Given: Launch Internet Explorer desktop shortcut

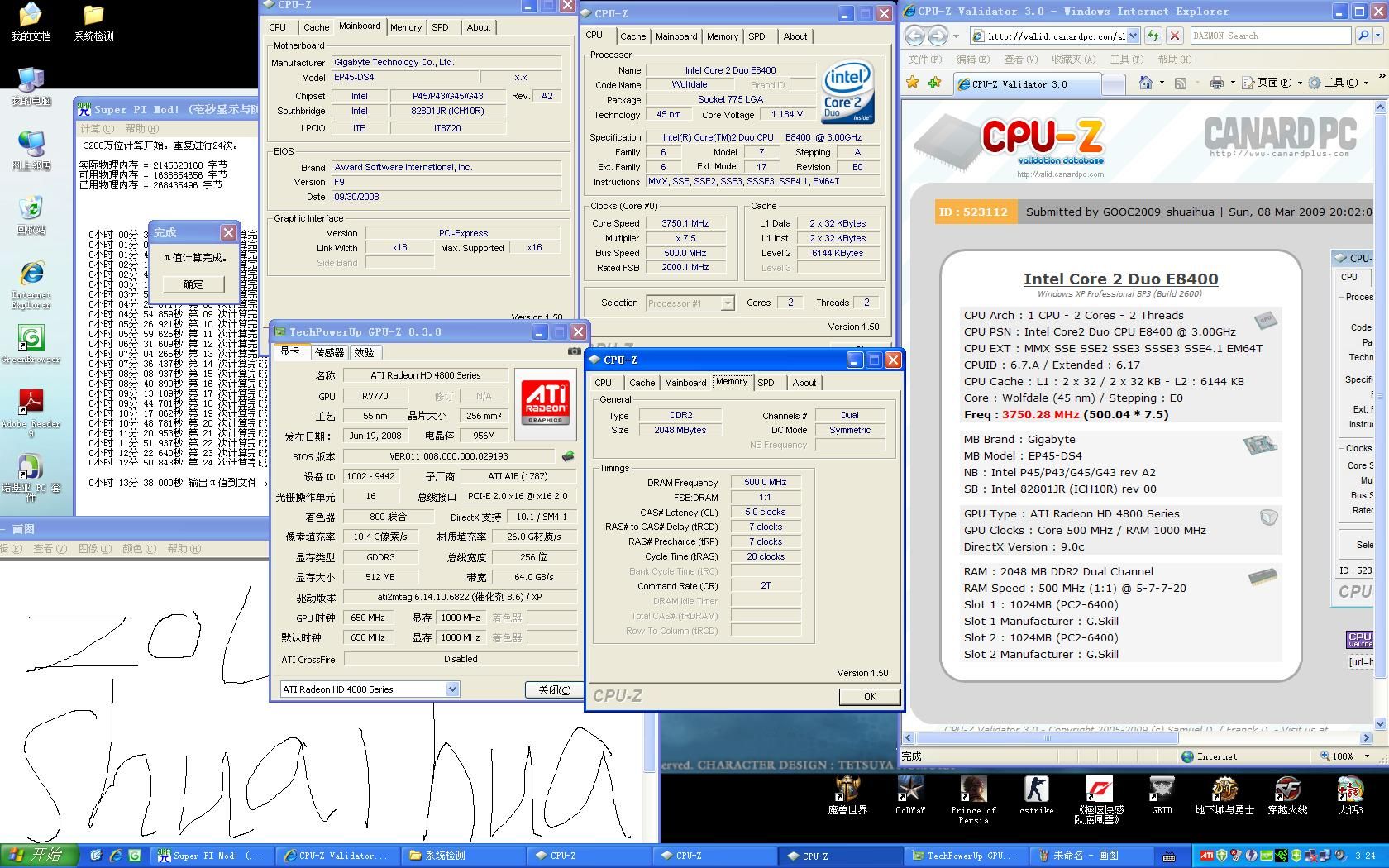Looking at the screenshot, I should coord(31,285).
